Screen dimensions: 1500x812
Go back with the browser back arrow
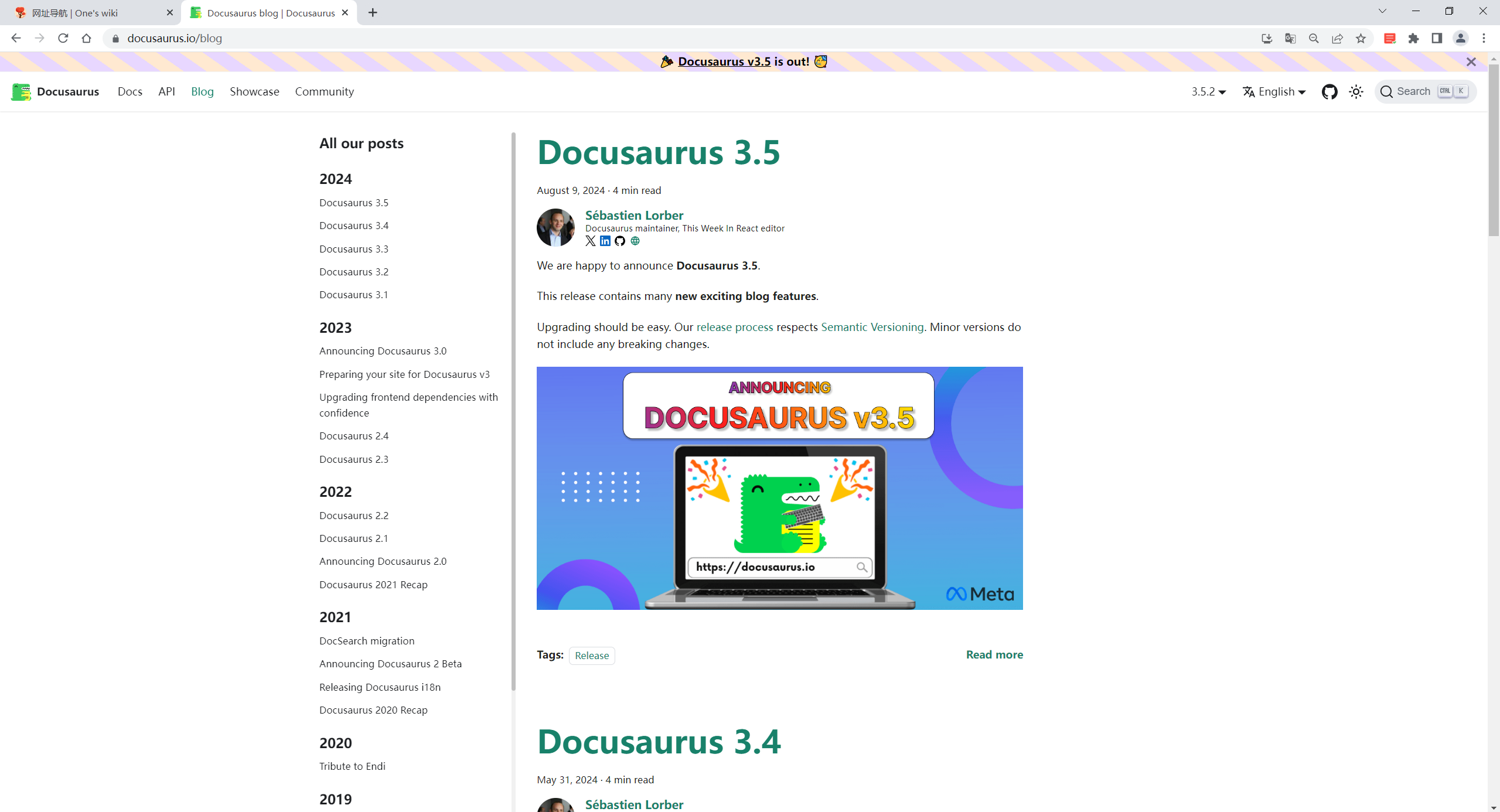point(16,38)
